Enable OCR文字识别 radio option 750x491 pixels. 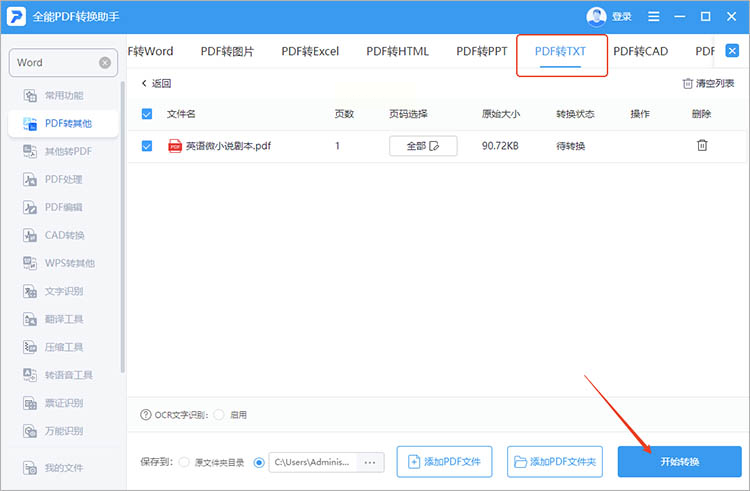219,415
